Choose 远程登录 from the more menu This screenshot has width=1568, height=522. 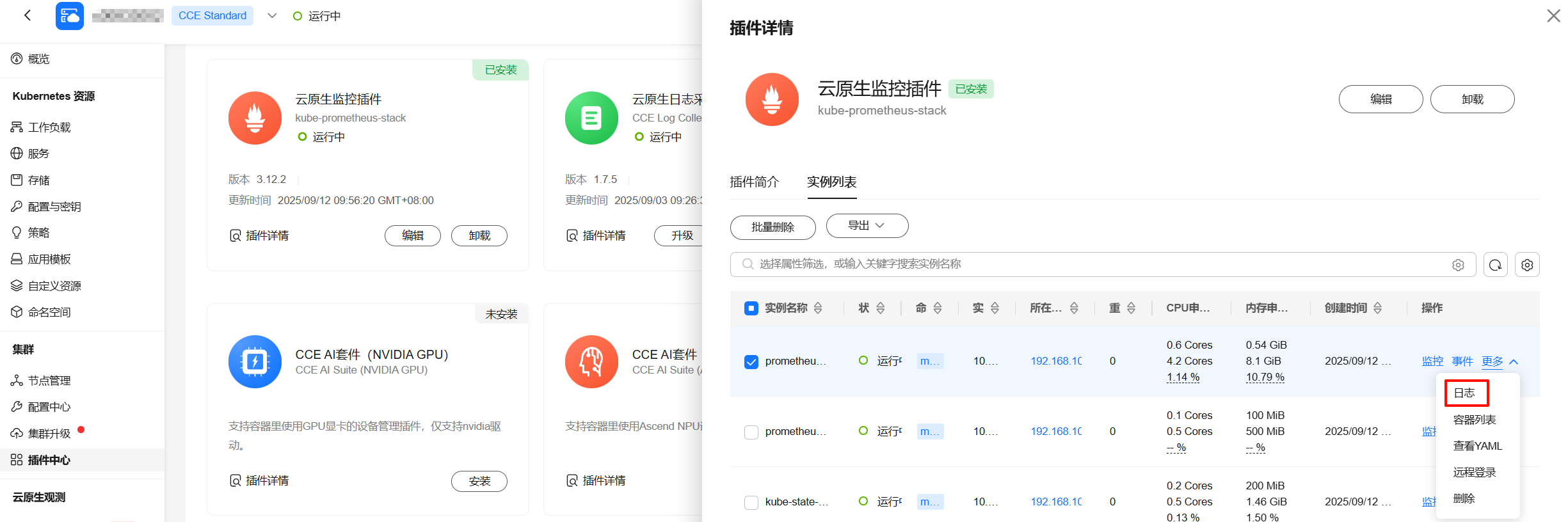pyautogui.click(x=1475, y=472)
